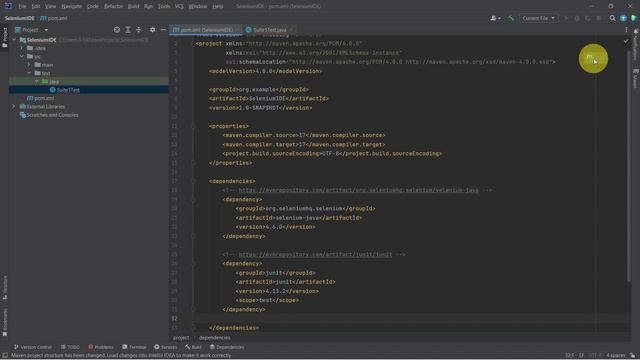The width and height of the screenshot is (640, 360).
Task: Click the SeleniumIDE navigation bar breadcrumb
Action: coord(19,18)
